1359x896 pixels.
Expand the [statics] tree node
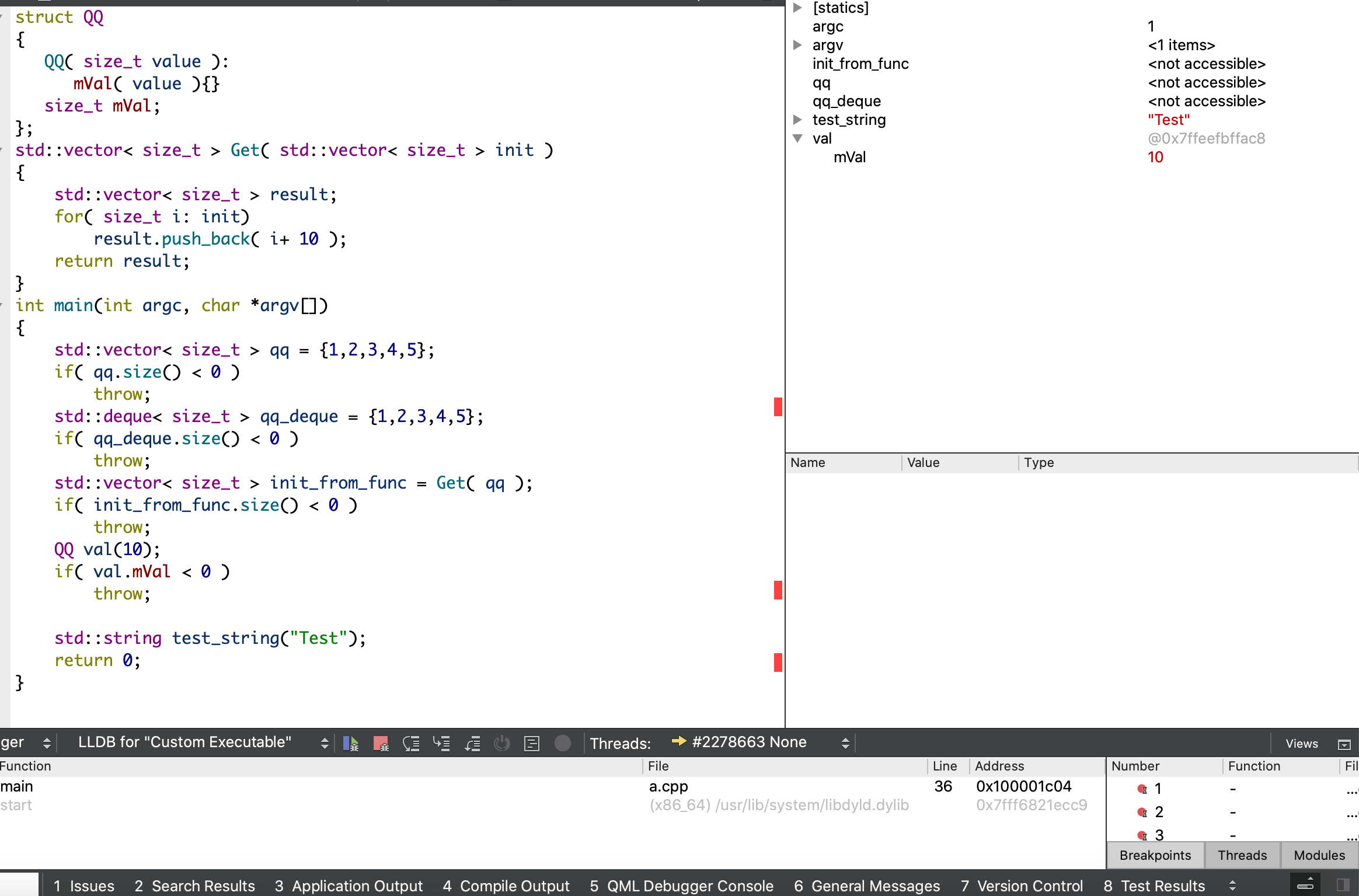click(x=797, y=8)
